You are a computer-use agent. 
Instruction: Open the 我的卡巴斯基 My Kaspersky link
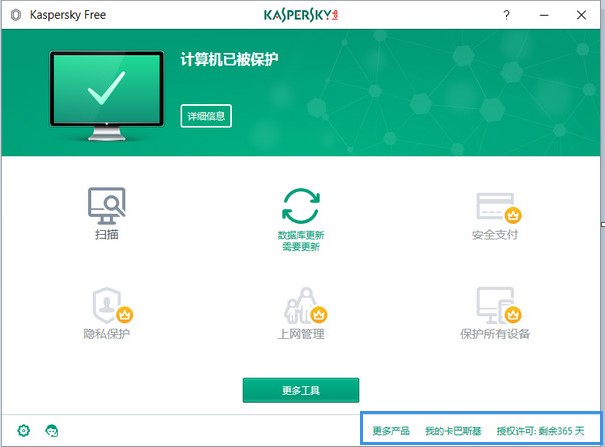[x=453, y=431]
